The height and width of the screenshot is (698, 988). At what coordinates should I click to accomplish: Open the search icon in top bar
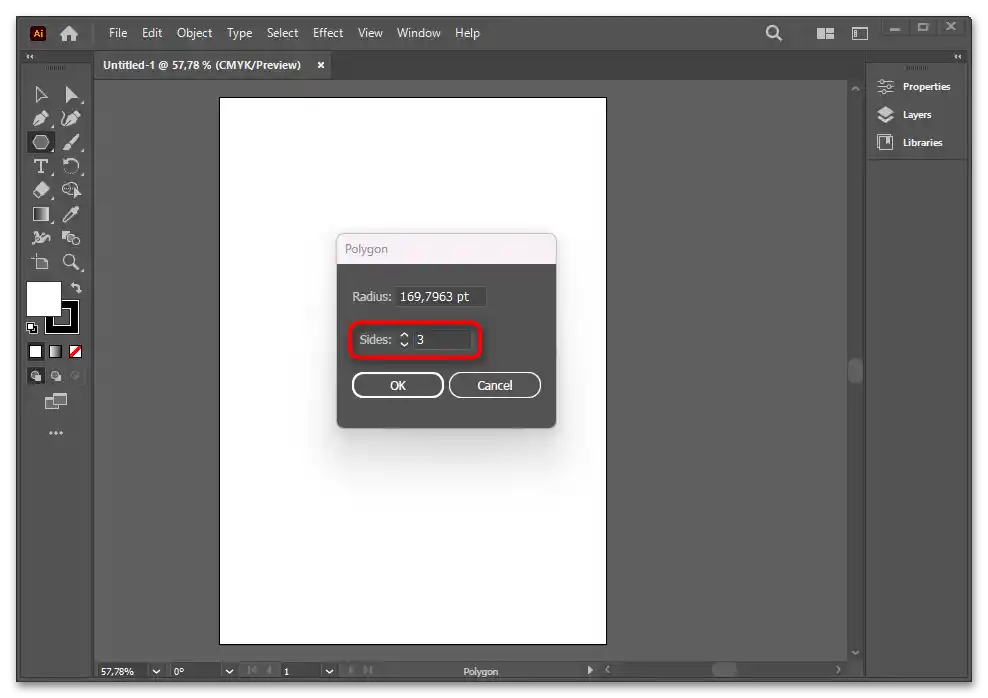point(774,33)
